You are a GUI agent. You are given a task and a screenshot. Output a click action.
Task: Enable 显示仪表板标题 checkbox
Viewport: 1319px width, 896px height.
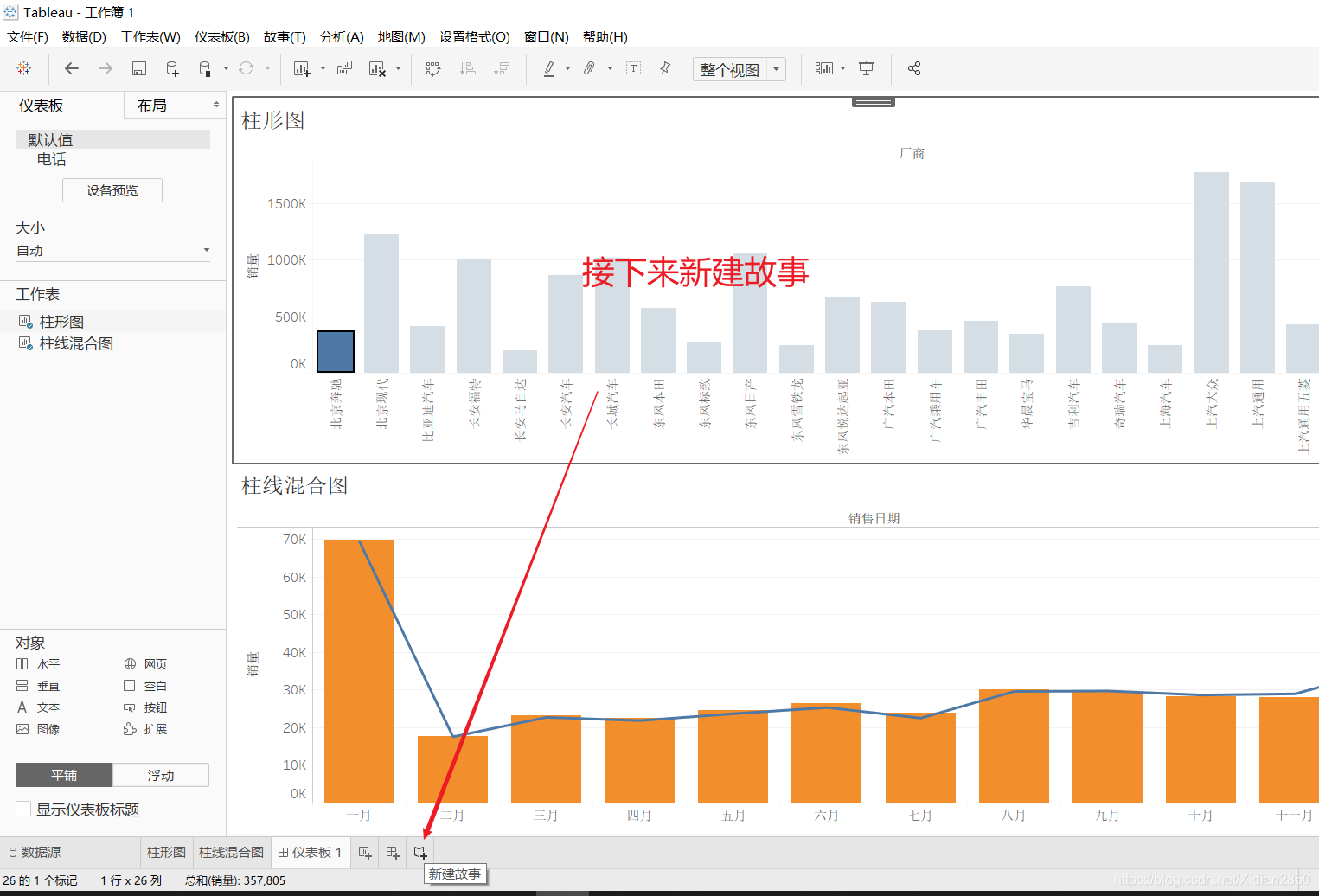click(24, 810)
